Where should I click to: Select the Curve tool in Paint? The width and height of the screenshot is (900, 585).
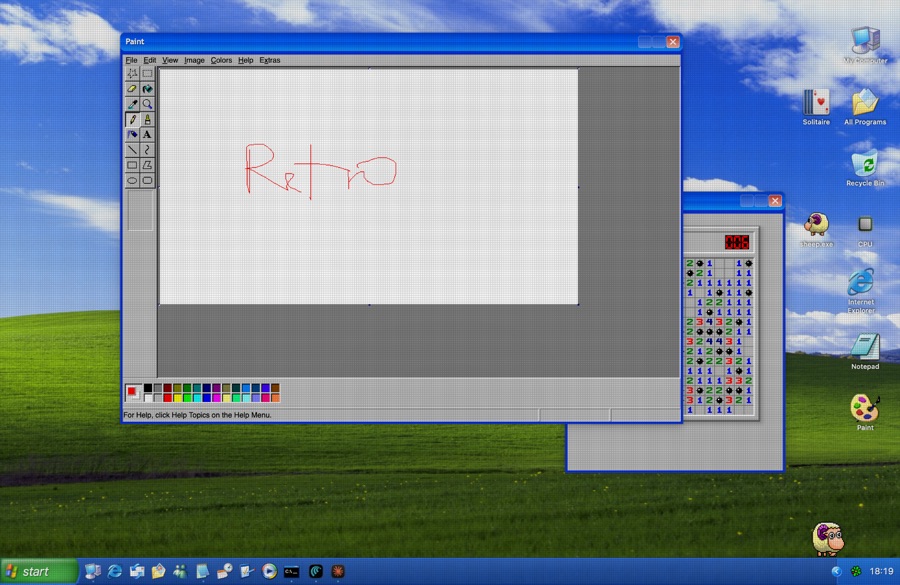pyautogui.click(x=148, y=150)
